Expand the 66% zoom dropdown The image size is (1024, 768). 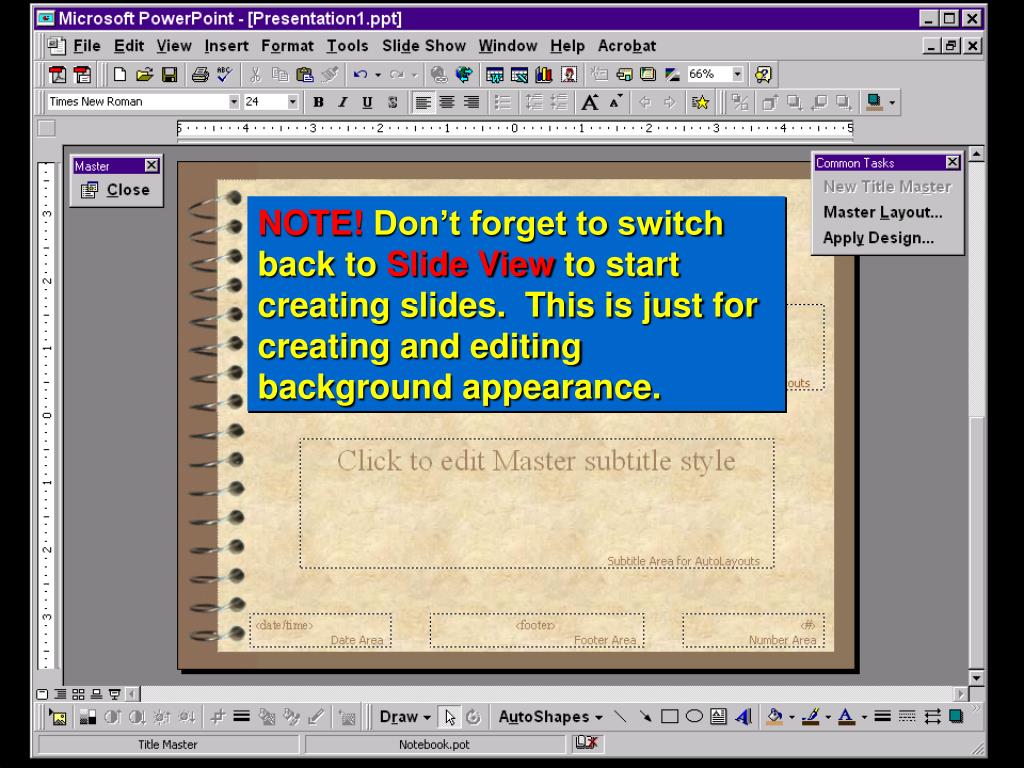pyautogui.click(x=738, y=75)
